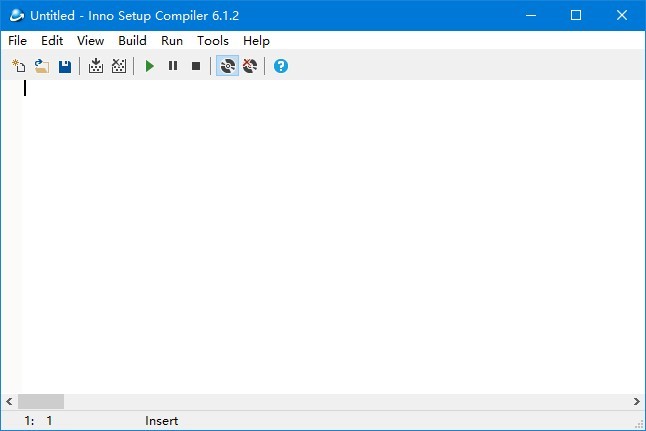This screenshot has height=431, width=646.
Task: Open the File menu
Action: click(17, 41)
